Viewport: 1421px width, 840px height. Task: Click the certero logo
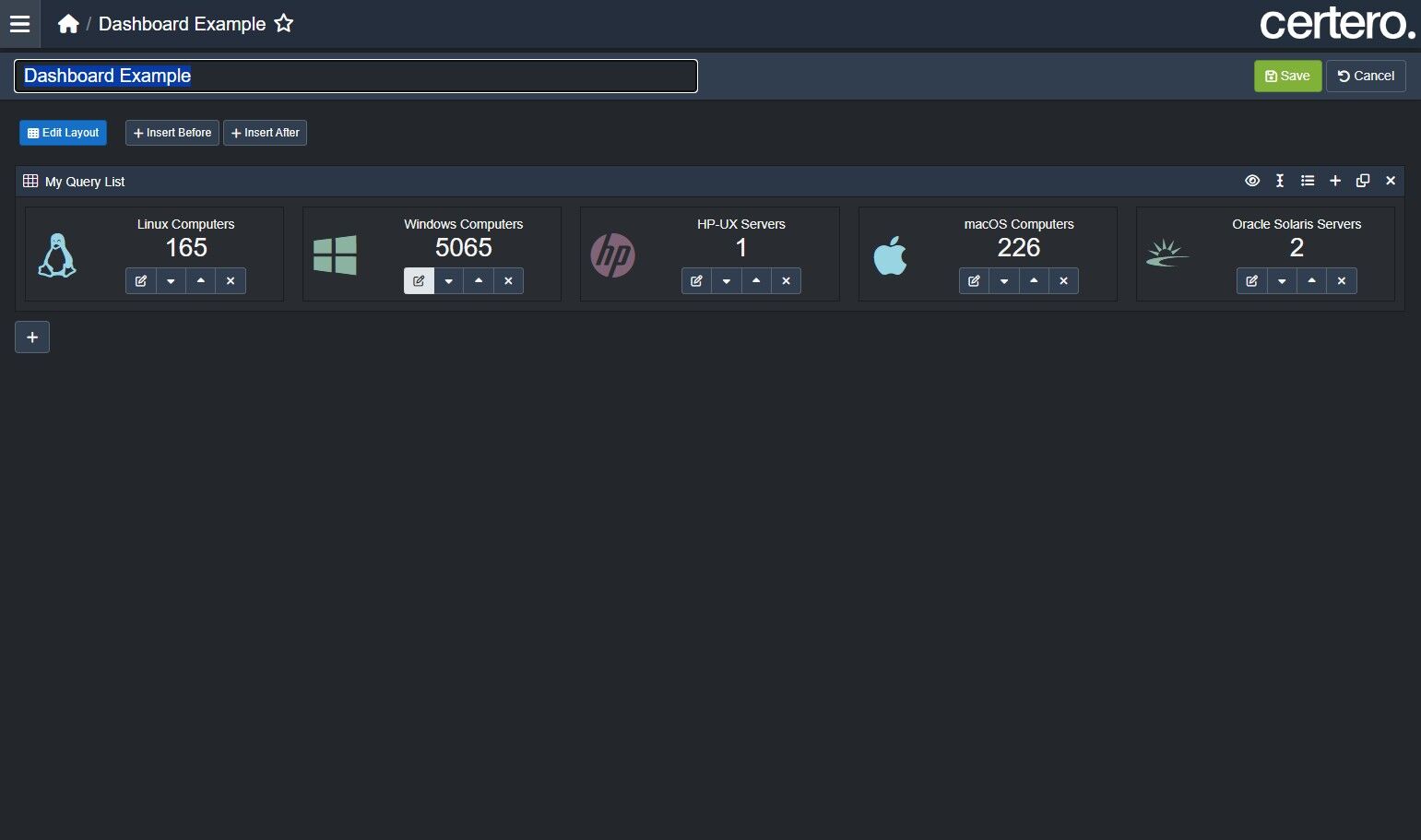(1337, 23)
